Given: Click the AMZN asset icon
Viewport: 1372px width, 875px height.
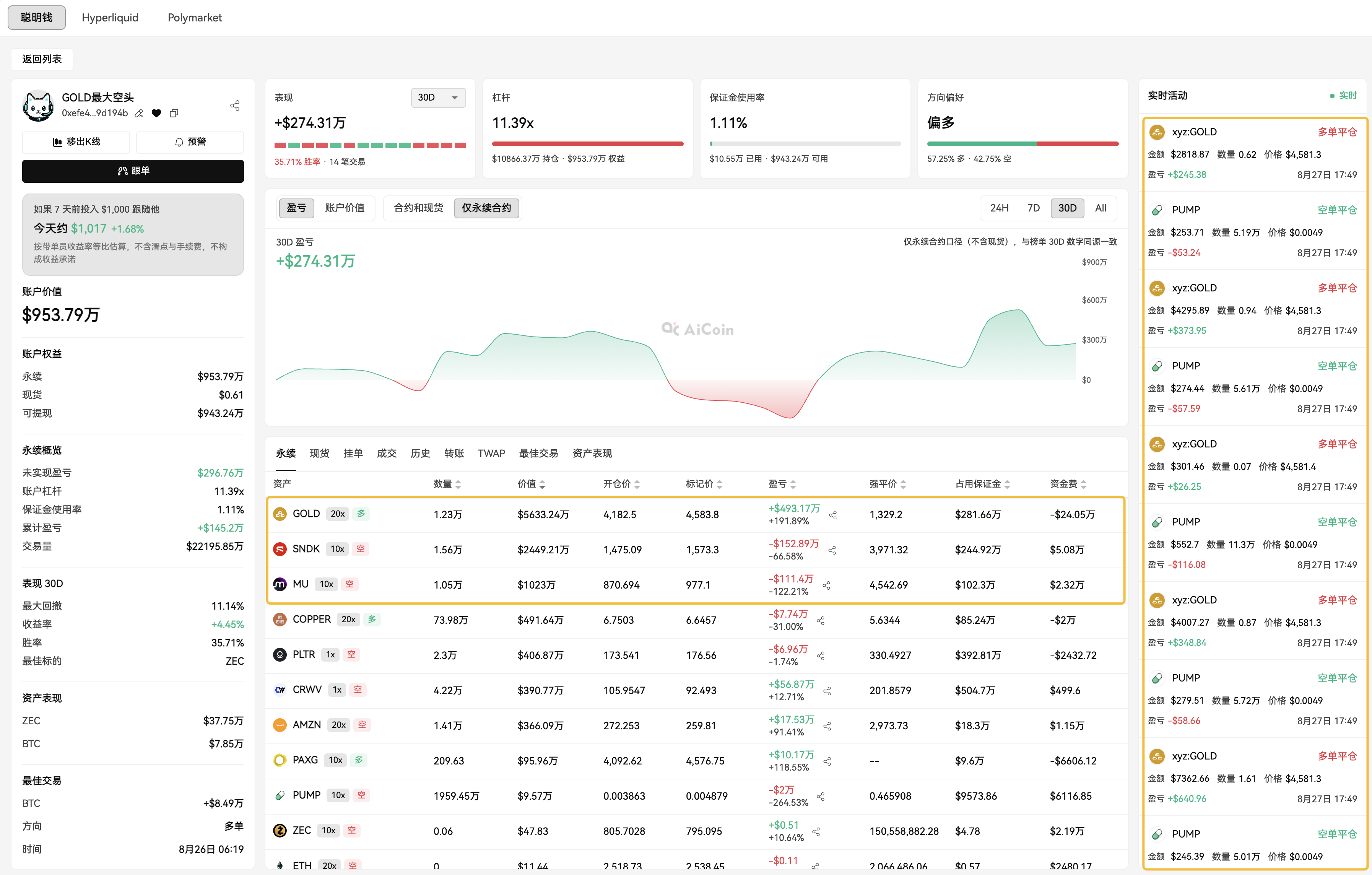Looking at the screenshot, I should pyautogui.click(x=280, y=725).
